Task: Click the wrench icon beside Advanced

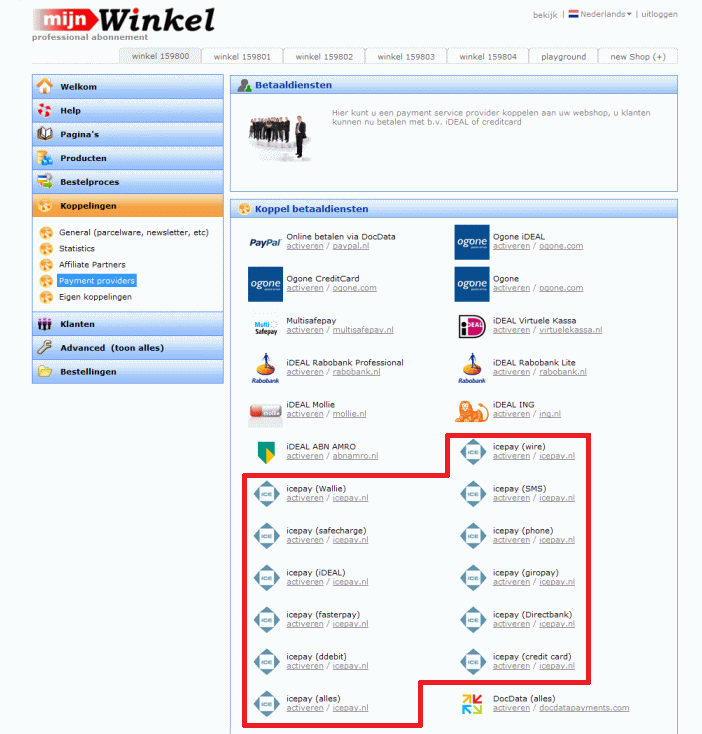Action: point(45,347)
